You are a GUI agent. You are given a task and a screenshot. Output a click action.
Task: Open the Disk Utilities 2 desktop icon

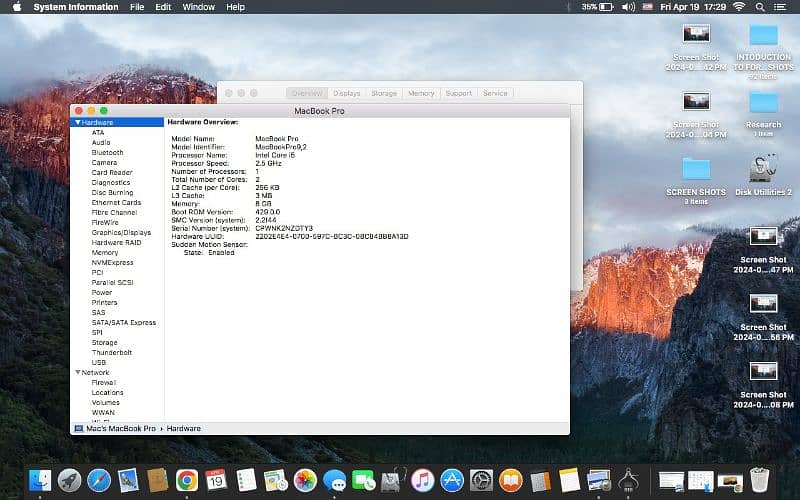pyautogui.click(x=763, y=170)
